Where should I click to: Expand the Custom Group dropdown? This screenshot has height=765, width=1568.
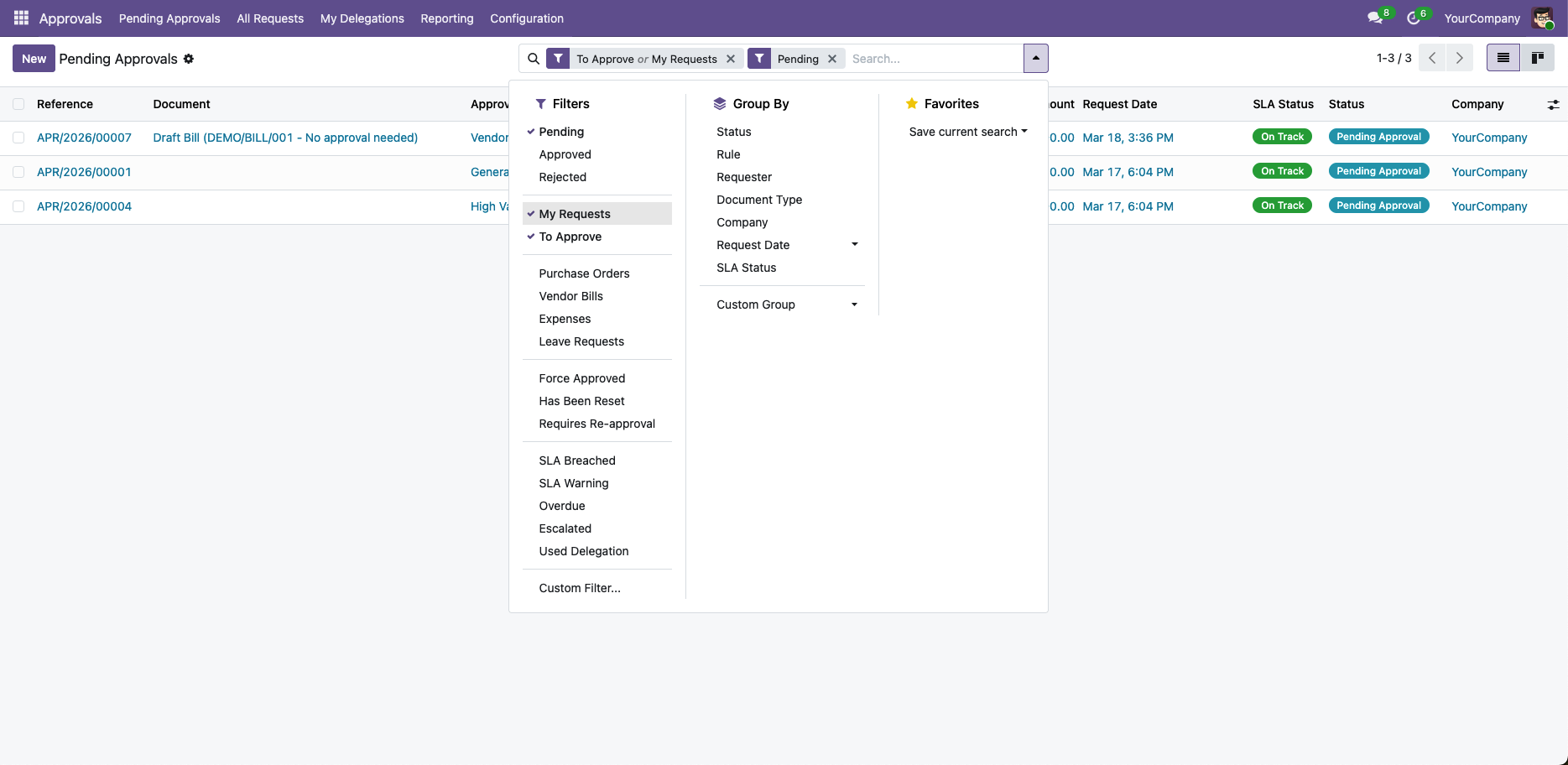coord(854,304)
